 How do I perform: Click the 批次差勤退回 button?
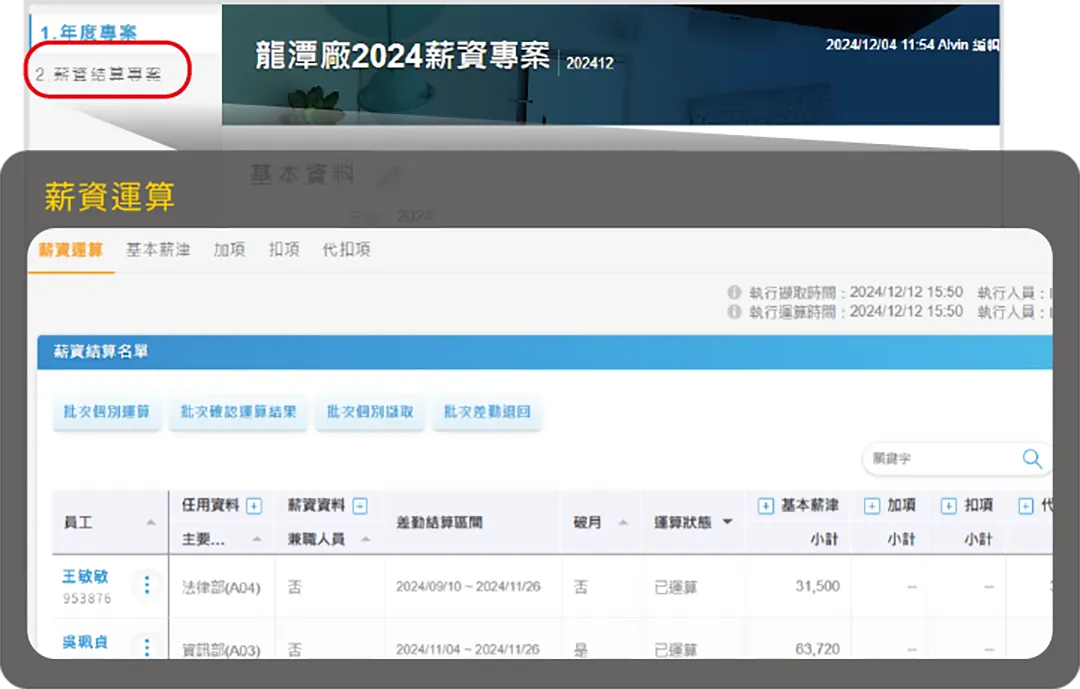click(x=487, y=412)
